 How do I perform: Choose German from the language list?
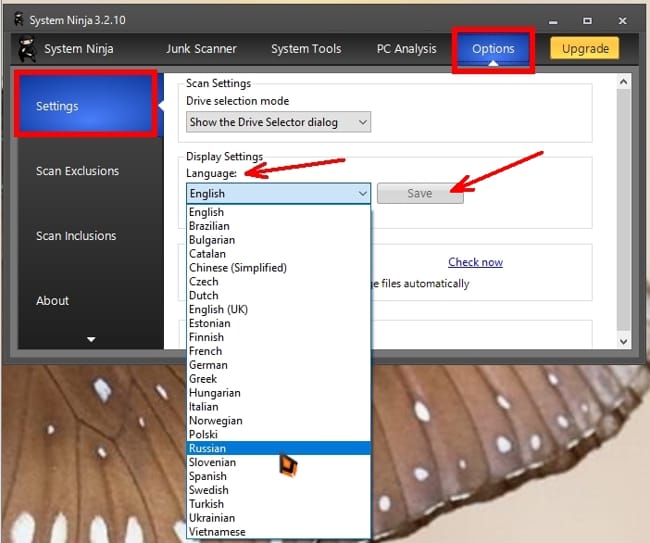click(x=278, y=365)
